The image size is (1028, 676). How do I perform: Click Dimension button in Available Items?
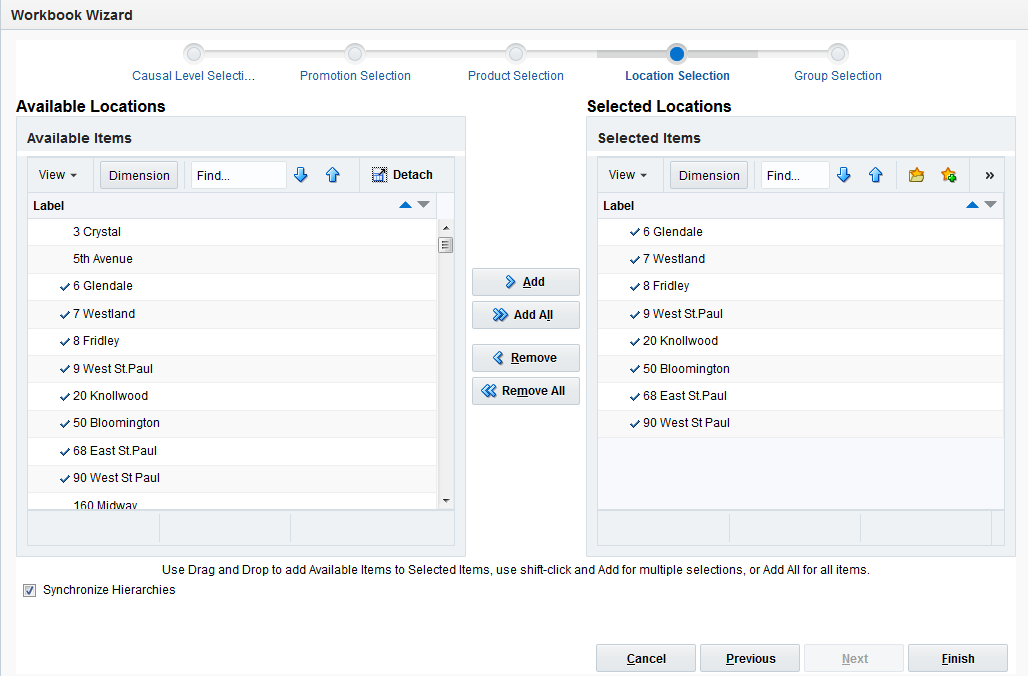[139, 176]
